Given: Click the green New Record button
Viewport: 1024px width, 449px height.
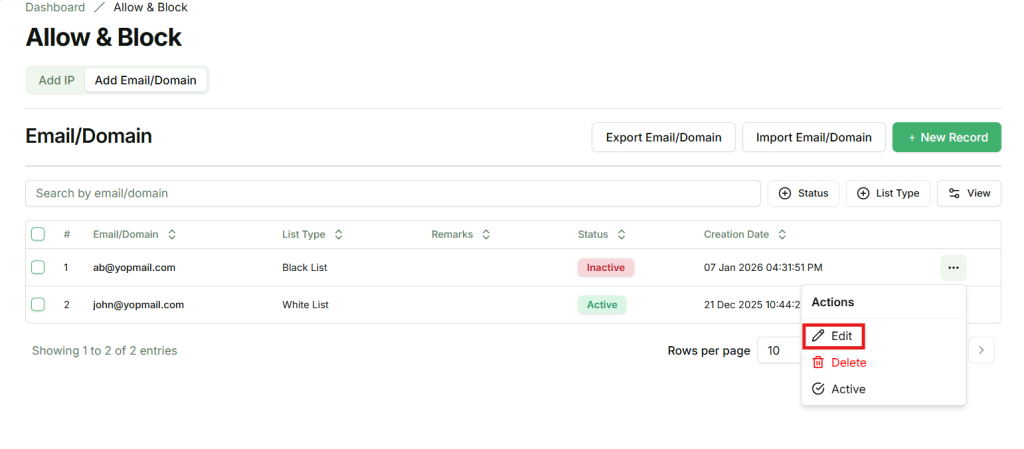Looking at the screenshot, I should coord(946,138).
